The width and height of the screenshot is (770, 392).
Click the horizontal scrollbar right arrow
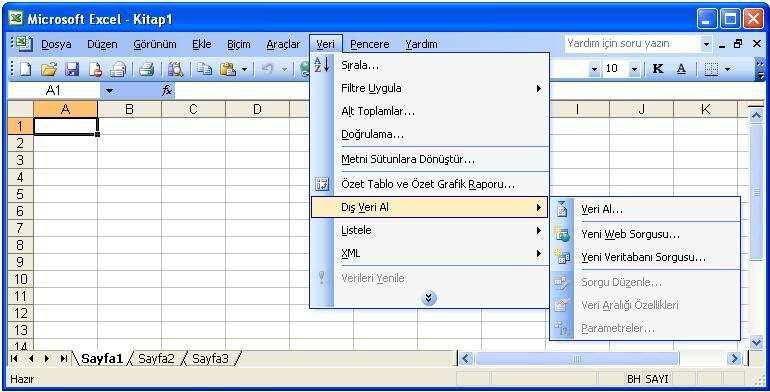pyautogui.click(x=735, y=359)
